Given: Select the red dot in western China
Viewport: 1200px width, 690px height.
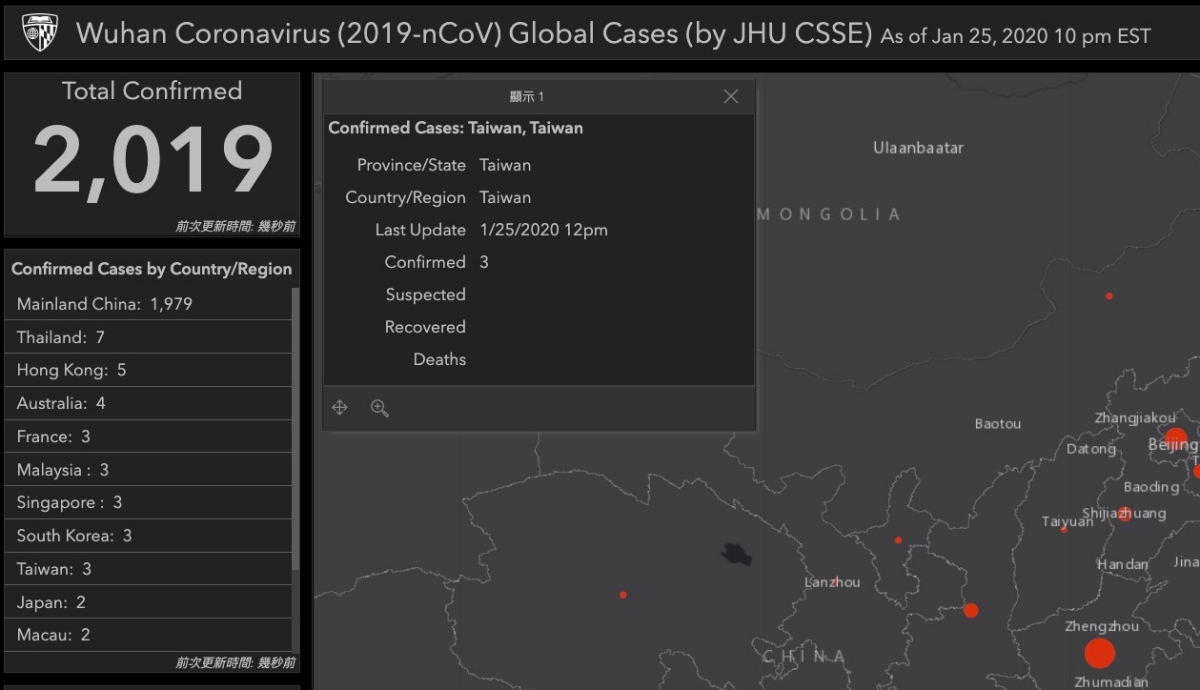Looking at the screenshot, I should coord(623,595).
